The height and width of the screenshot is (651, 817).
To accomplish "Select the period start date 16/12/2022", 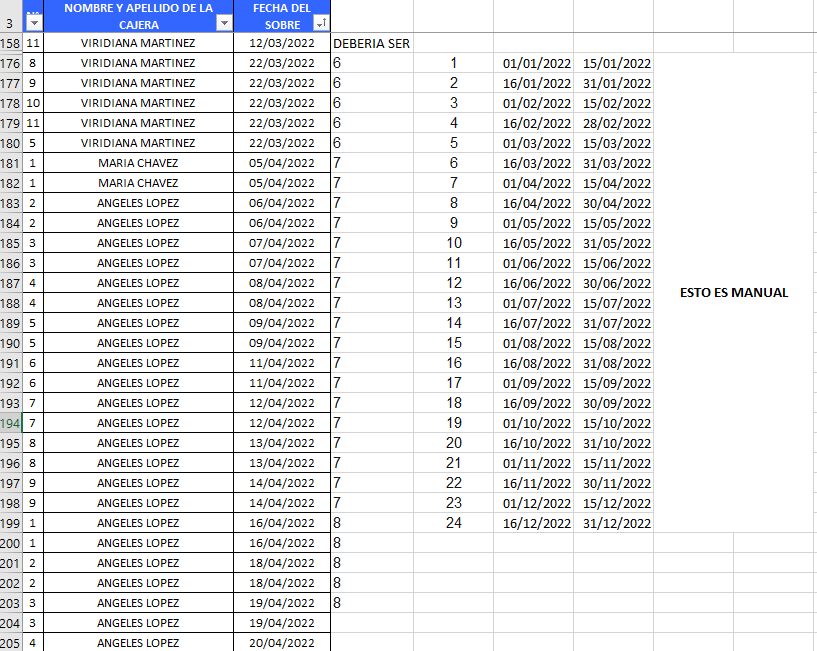I will click(x=534, y=523).
